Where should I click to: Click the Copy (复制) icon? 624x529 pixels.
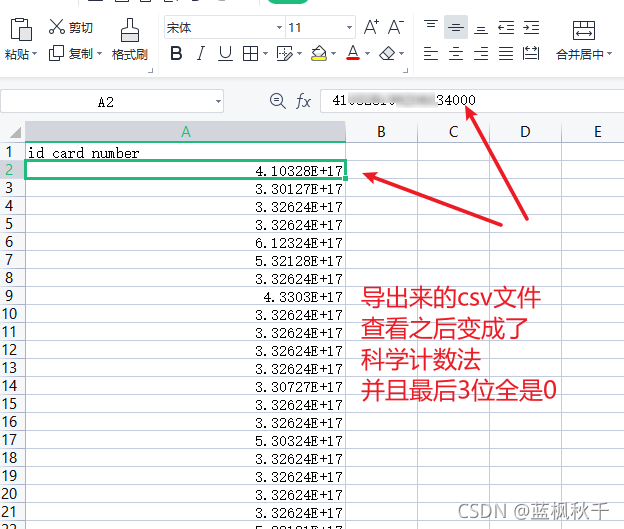coord(56,53)
